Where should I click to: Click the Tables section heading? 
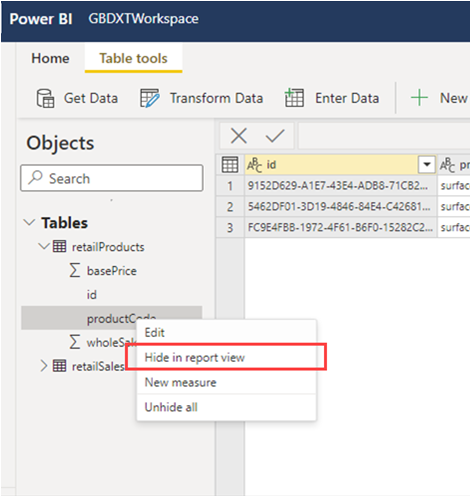click(x=64, y=223)
